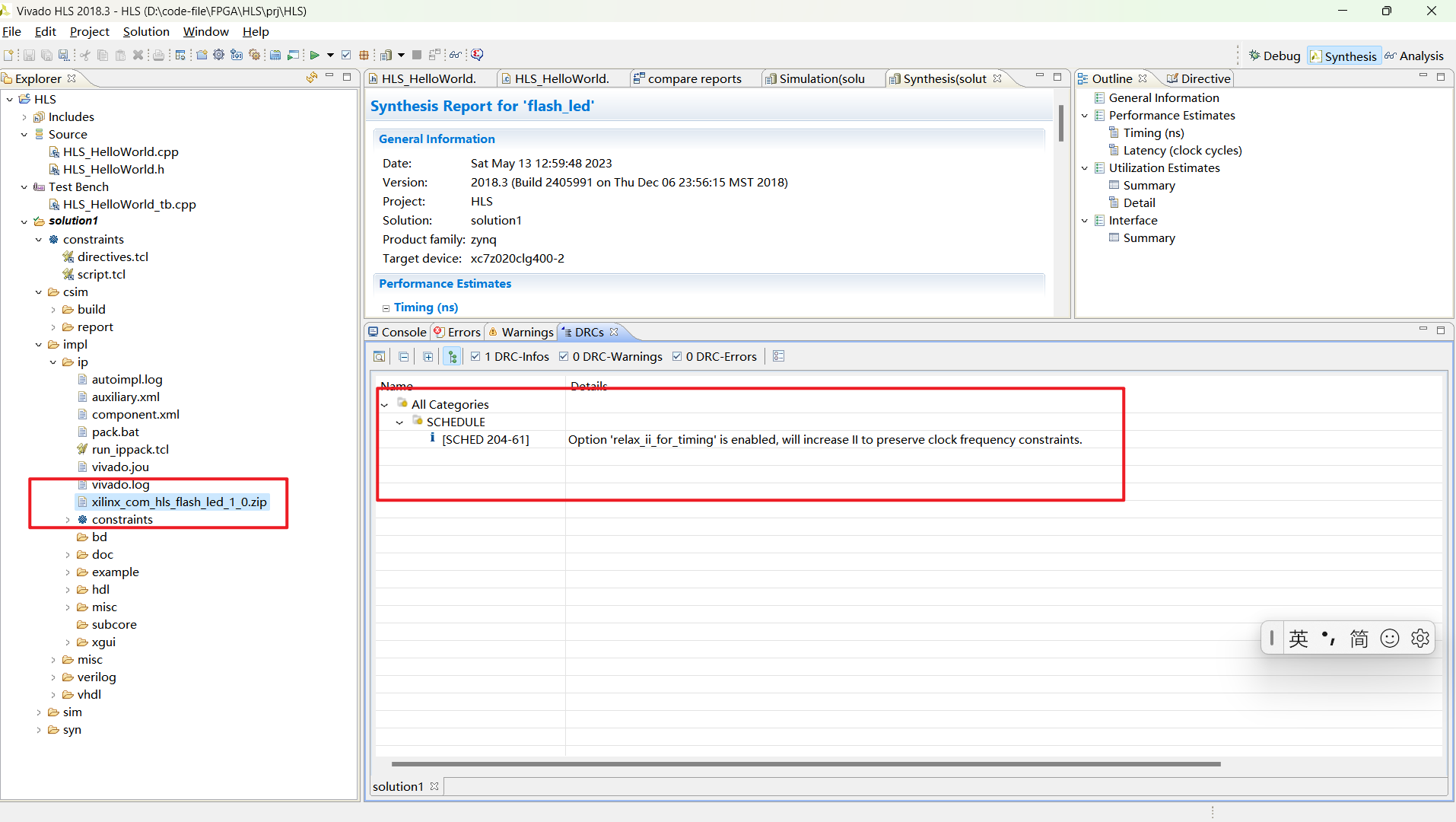Screen dimensions: 1456x822
Task: Collapse the Timing (ns) section
Action: point(386,308)
